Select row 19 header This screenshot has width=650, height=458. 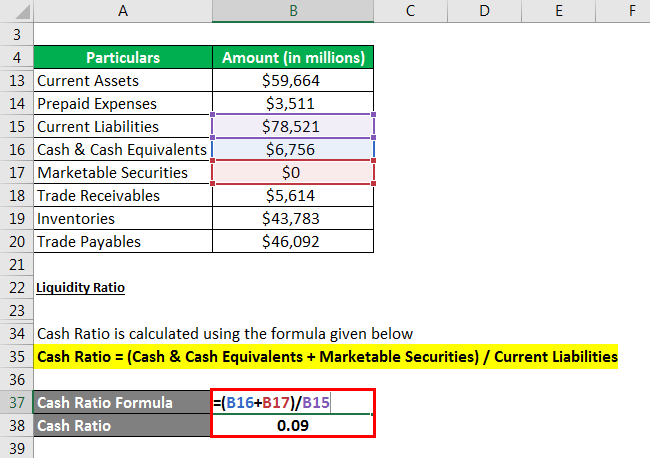tap(17, 218)
